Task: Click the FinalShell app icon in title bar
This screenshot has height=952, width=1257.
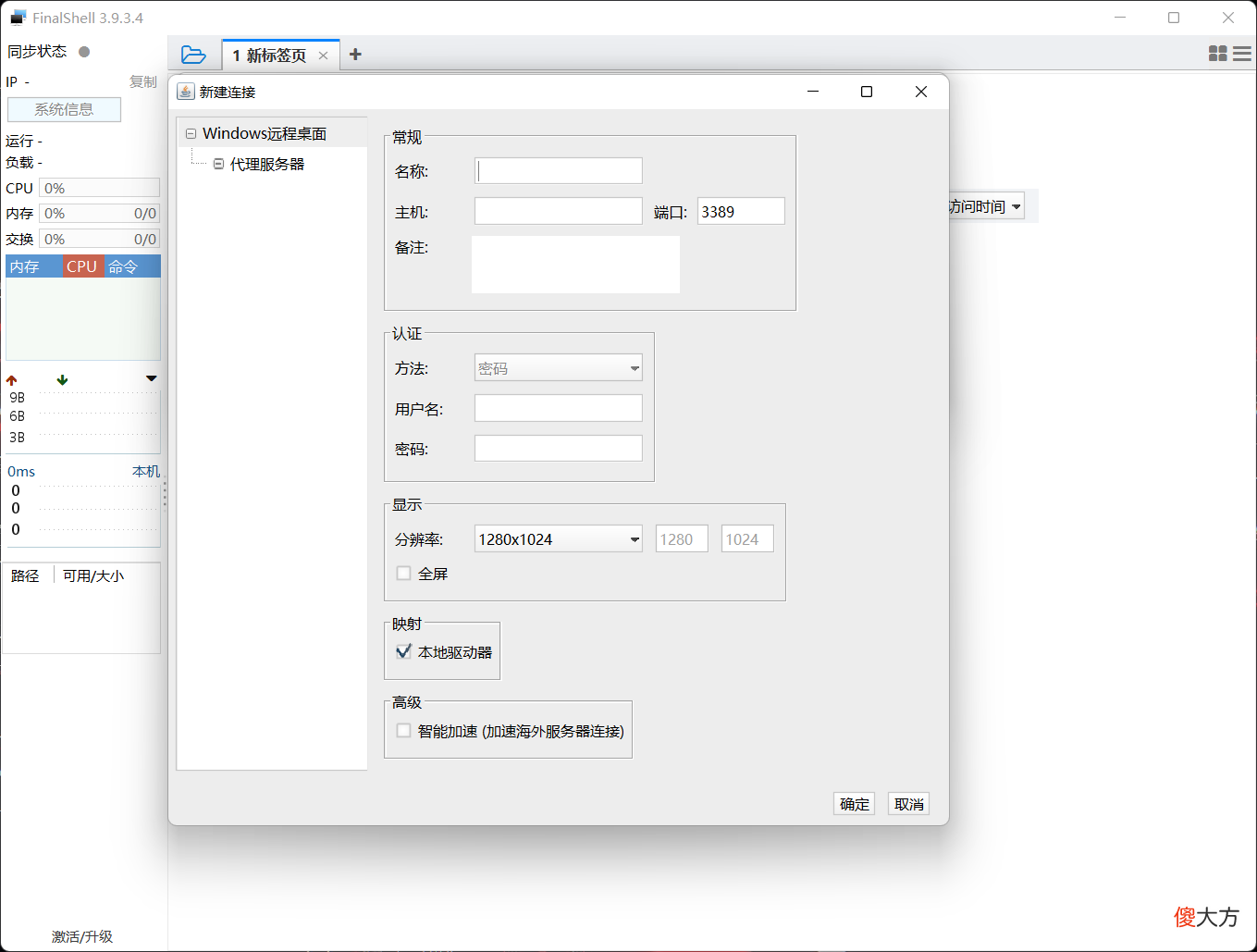Action: 18,18
